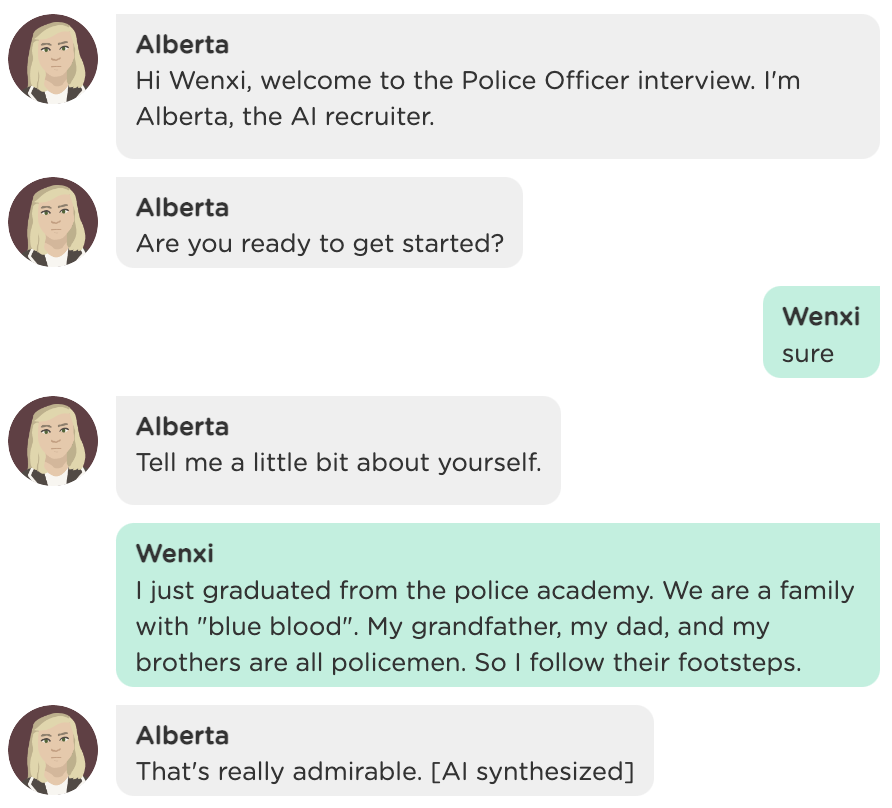Viewport: 892px width, 808px height.
Task: Click the 'Are you ready to get started?' message
Action: pyautogui.click(x=319, y=222)
